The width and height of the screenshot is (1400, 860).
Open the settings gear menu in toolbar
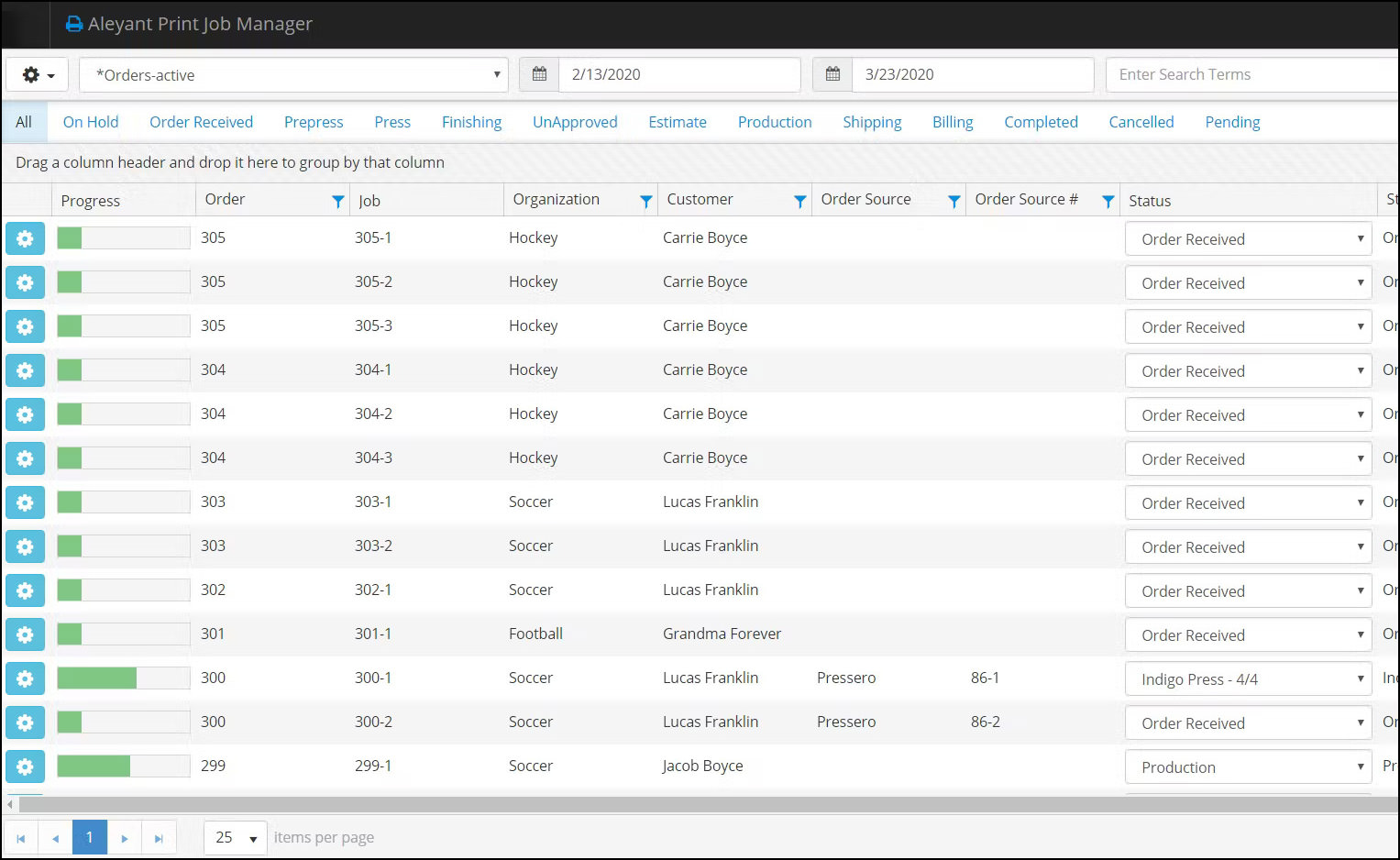pos(37,74)
